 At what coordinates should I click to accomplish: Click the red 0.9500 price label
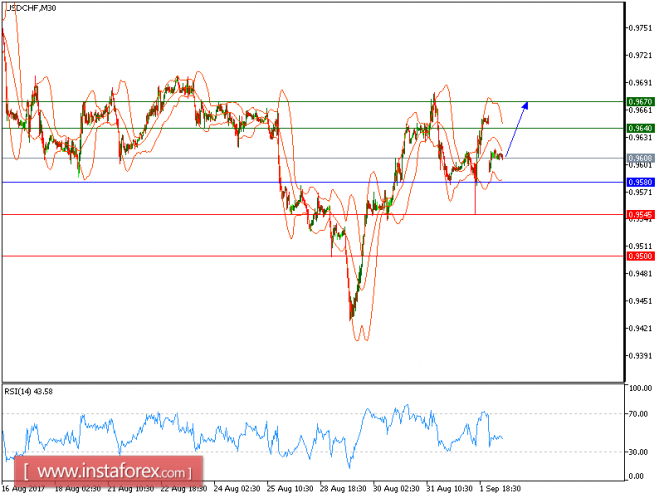pyautogui.click(x=640, y=256)
